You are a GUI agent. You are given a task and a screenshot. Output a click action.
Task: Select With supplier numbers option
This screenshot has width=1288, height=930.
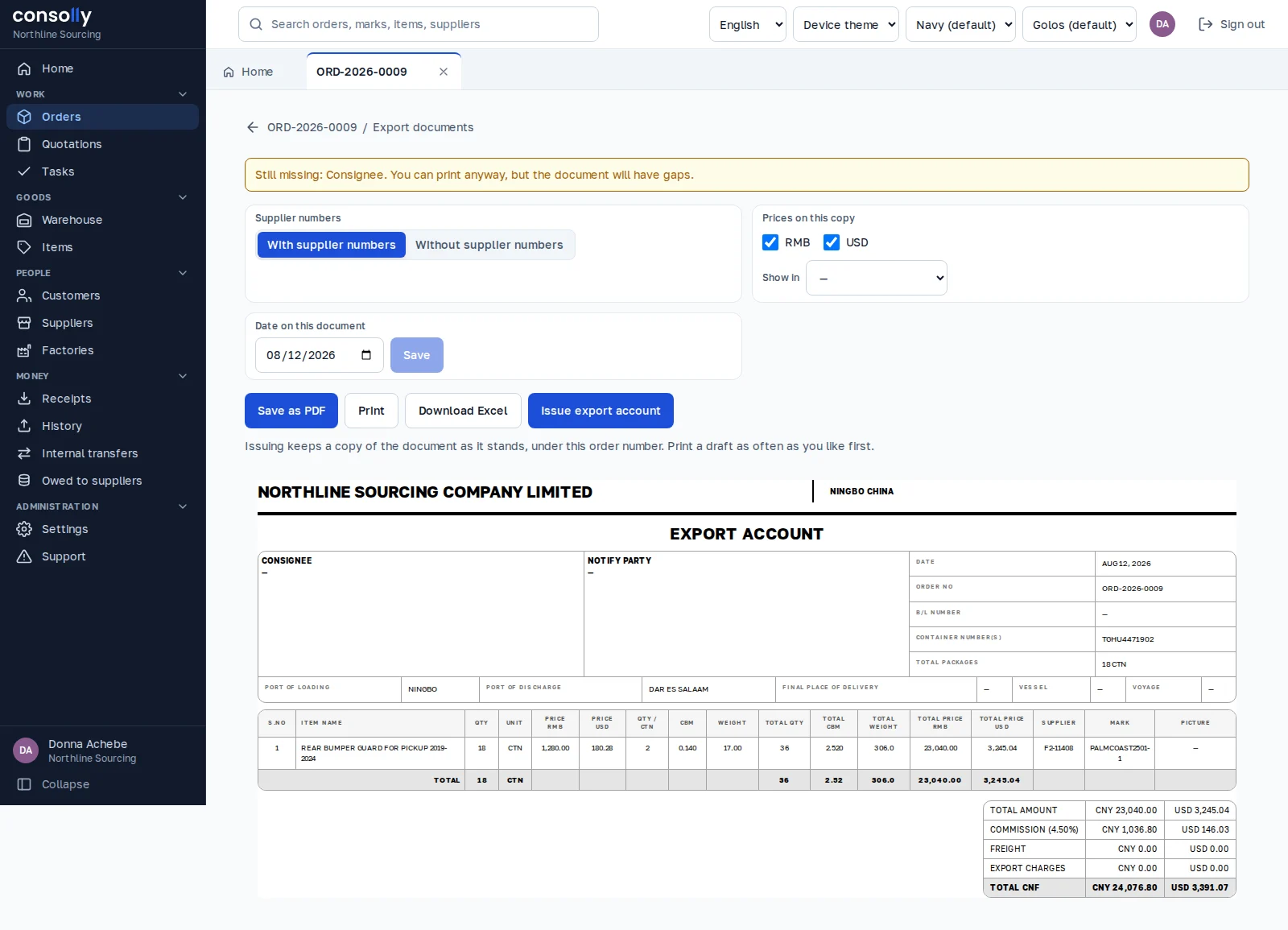click(331, 245)
